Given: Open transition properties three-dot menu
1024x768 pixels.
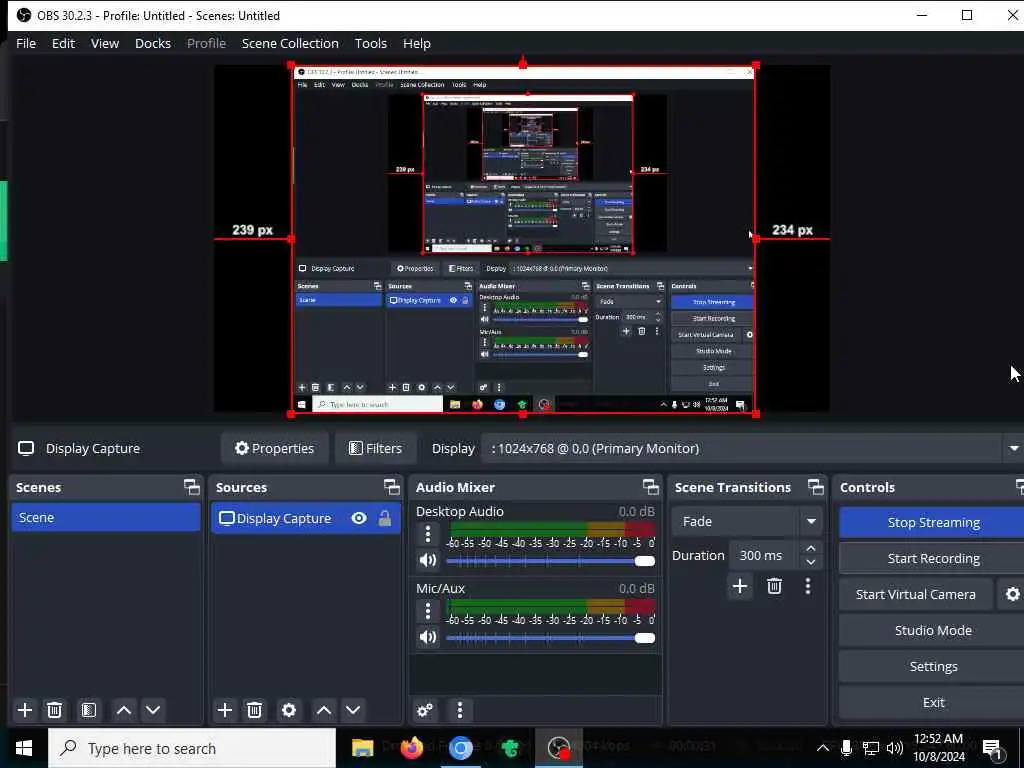Looking at the screenshot, I should click(x=808, y=586).
